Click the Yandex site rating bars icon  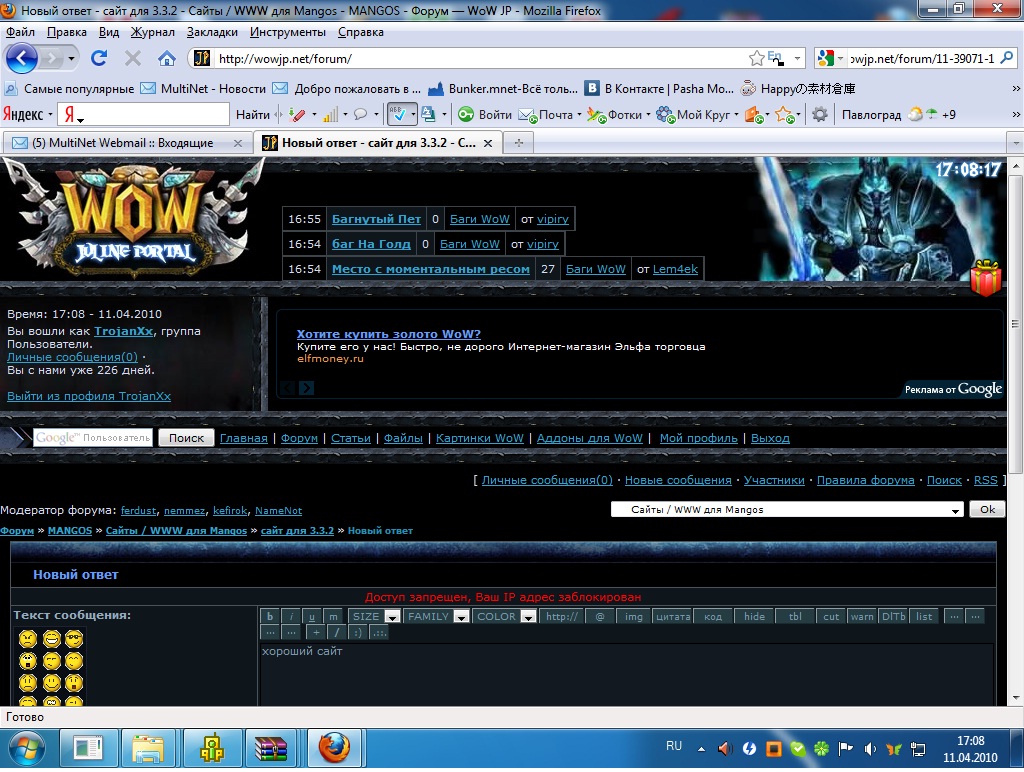click(331, 115)
